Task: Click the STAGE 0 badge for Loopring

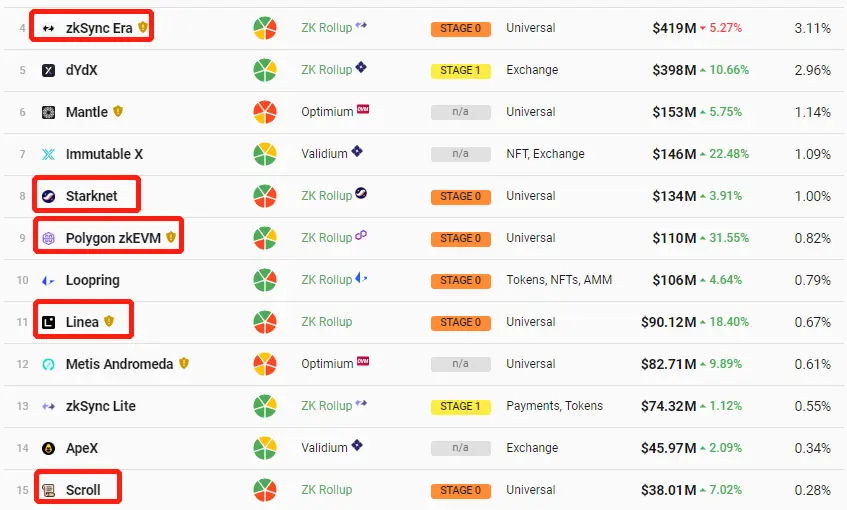Action: pos(460,281)
